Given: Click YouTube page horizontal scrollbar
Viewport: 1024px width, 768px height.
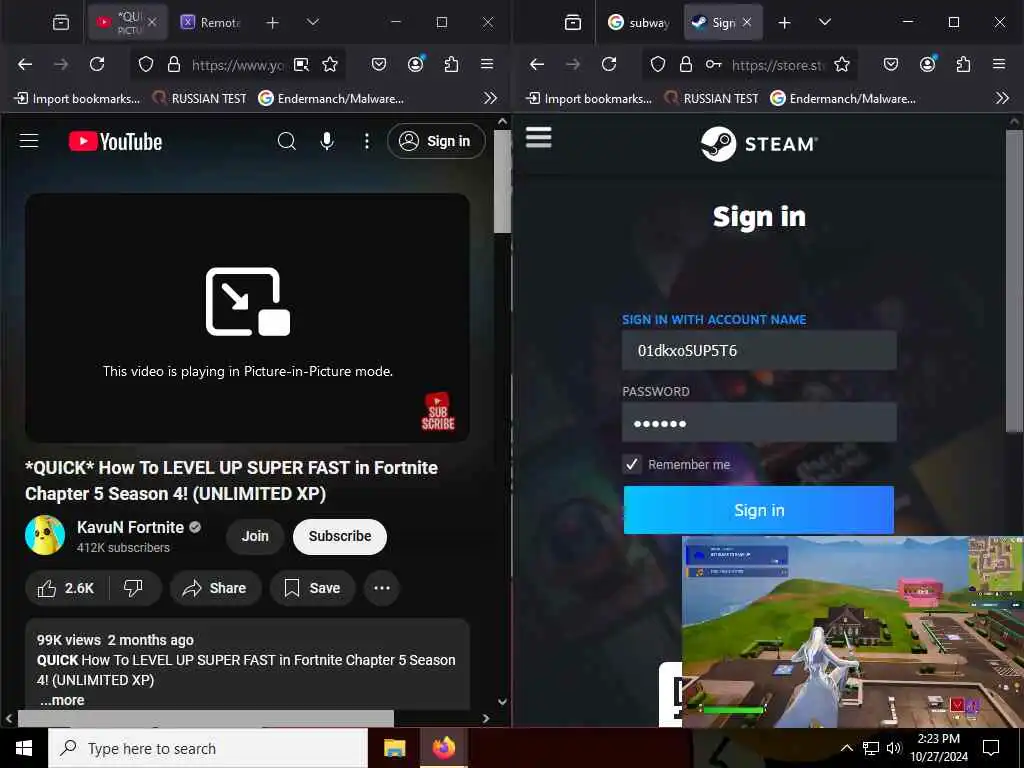Looking at the screenshot, I should click(x=206, y=718).
